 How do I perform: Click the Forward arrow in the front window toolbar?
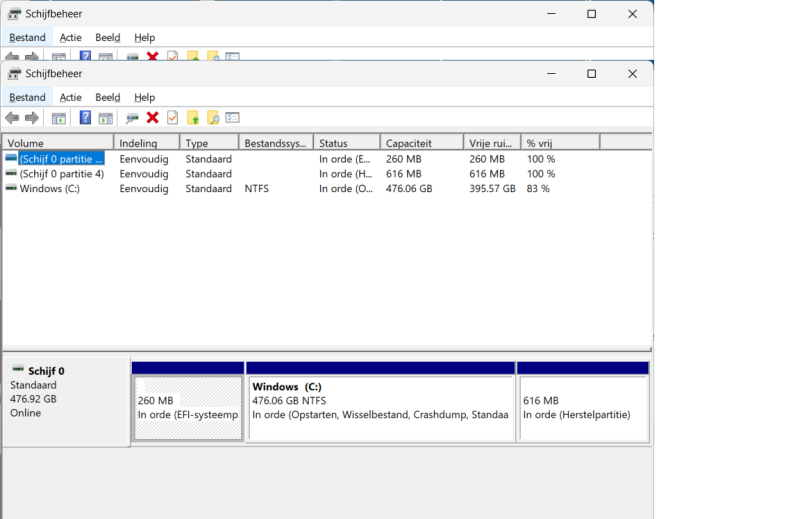[31, 118]
